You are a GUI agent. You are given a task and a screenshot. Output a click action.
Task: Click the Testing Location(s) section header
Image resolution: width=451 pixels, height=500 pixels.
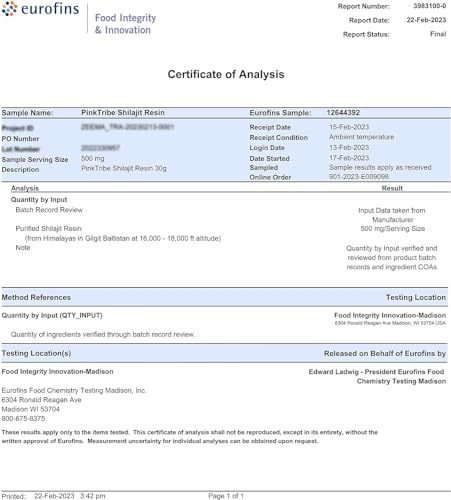[36, 353]
